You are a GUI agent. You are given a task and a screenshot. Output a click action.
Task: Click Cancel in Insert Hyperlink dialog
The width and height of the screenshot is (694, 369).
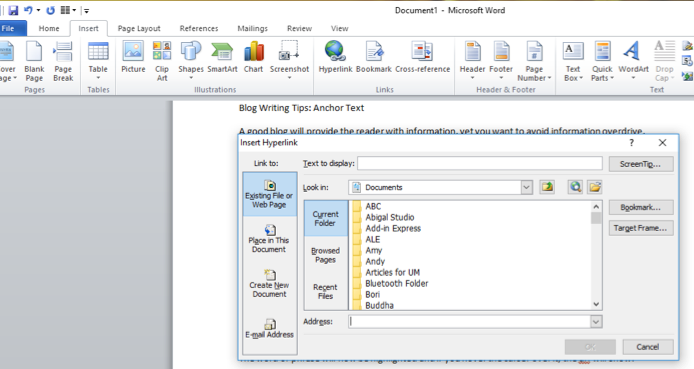click(648, 347)
